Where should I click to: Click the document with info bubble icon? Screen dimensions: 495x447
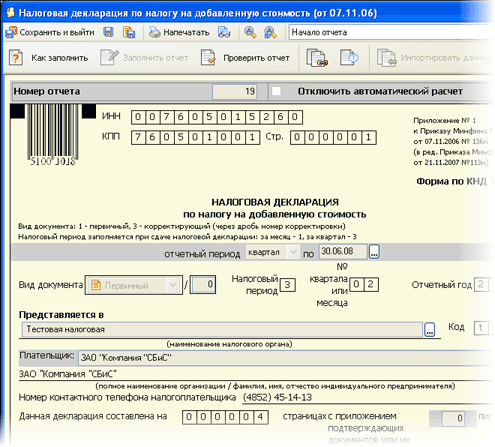(349, 57)
